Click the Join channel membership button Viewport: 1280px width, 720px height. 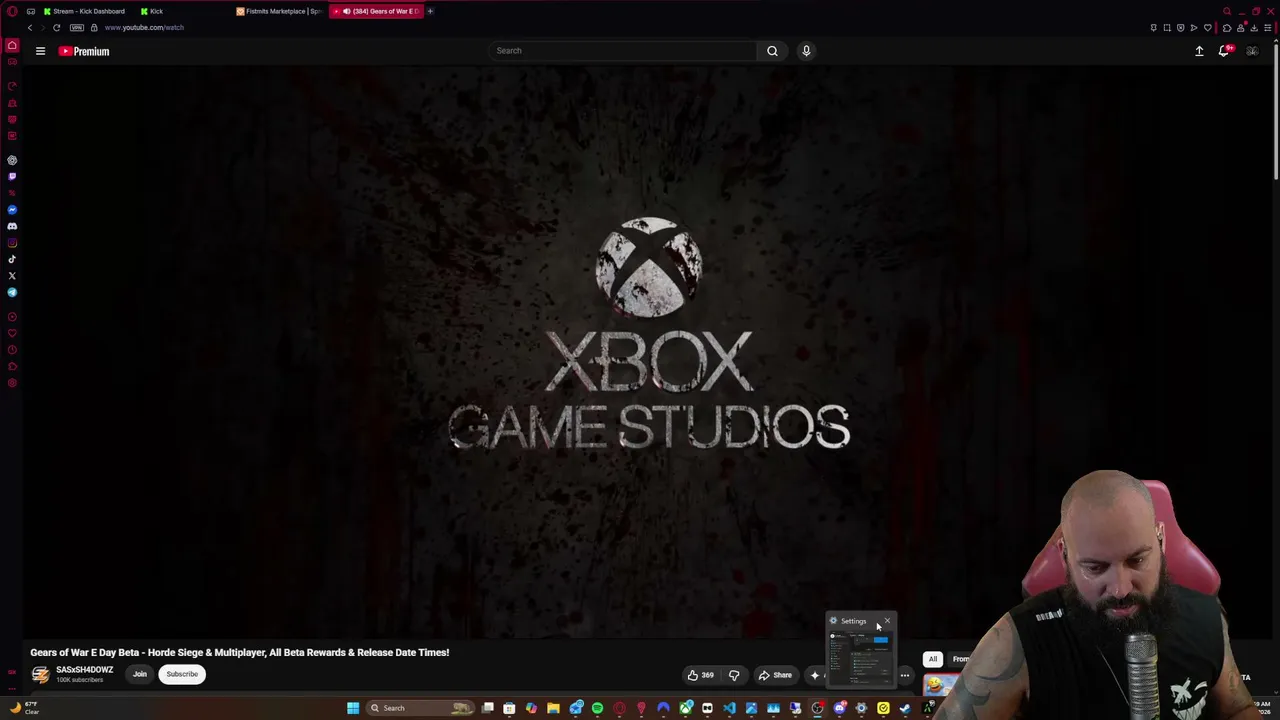pos(140,674)
